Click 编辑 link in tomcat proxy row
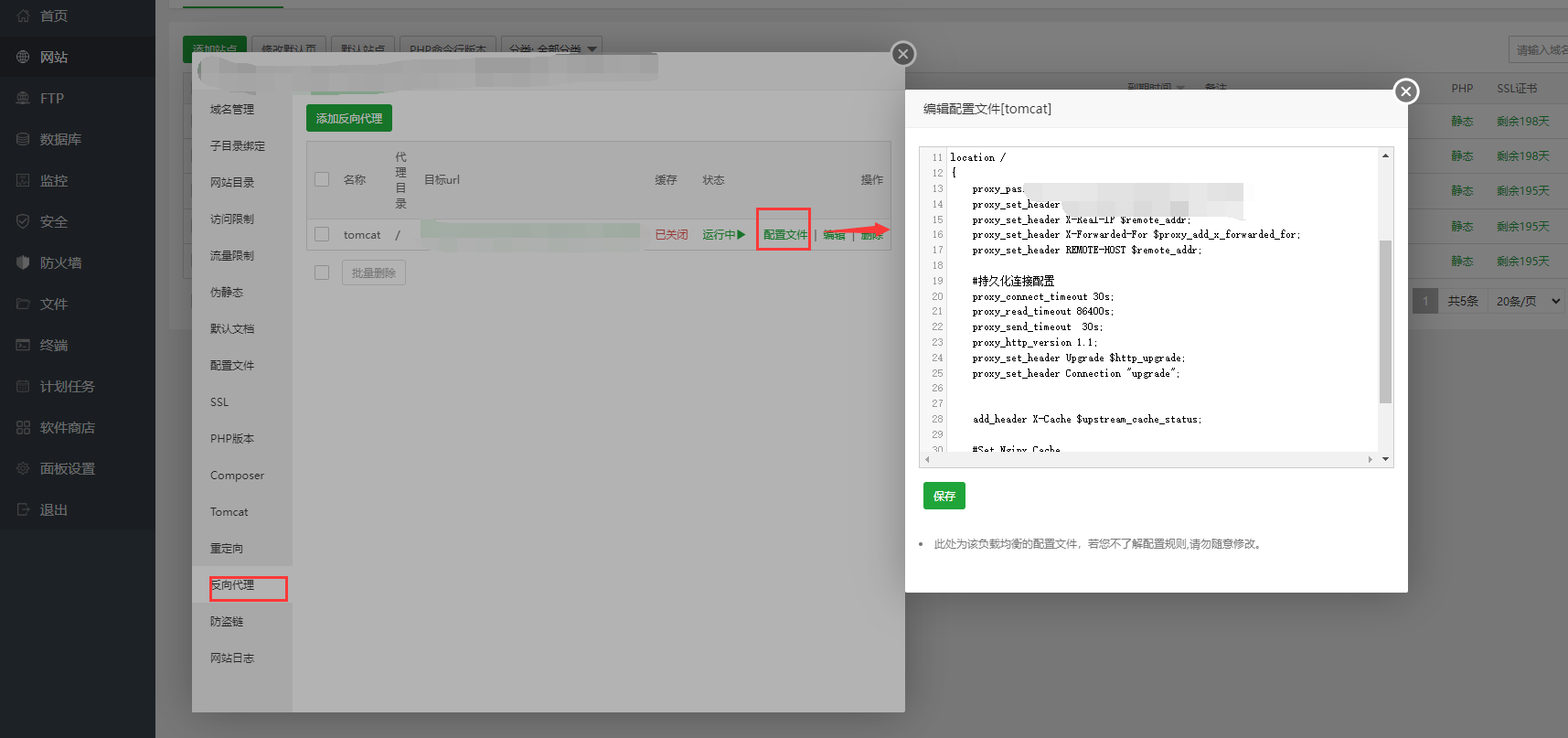The image size is (1568, 738). pyautogui.click(x=834, y=234)
